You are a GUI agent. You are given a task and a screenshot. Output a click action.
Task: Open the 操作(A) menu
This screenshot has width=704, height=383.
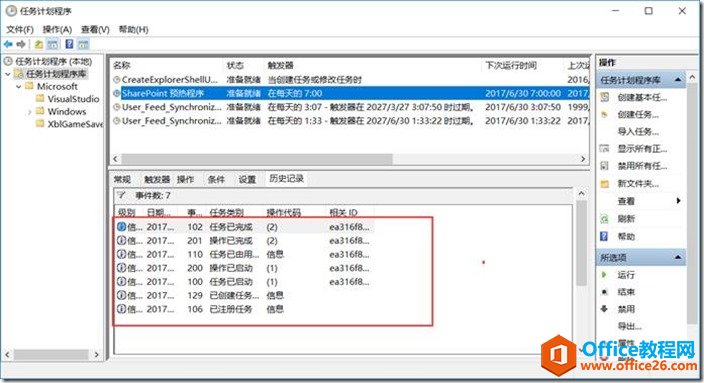[x=57, y=30]
